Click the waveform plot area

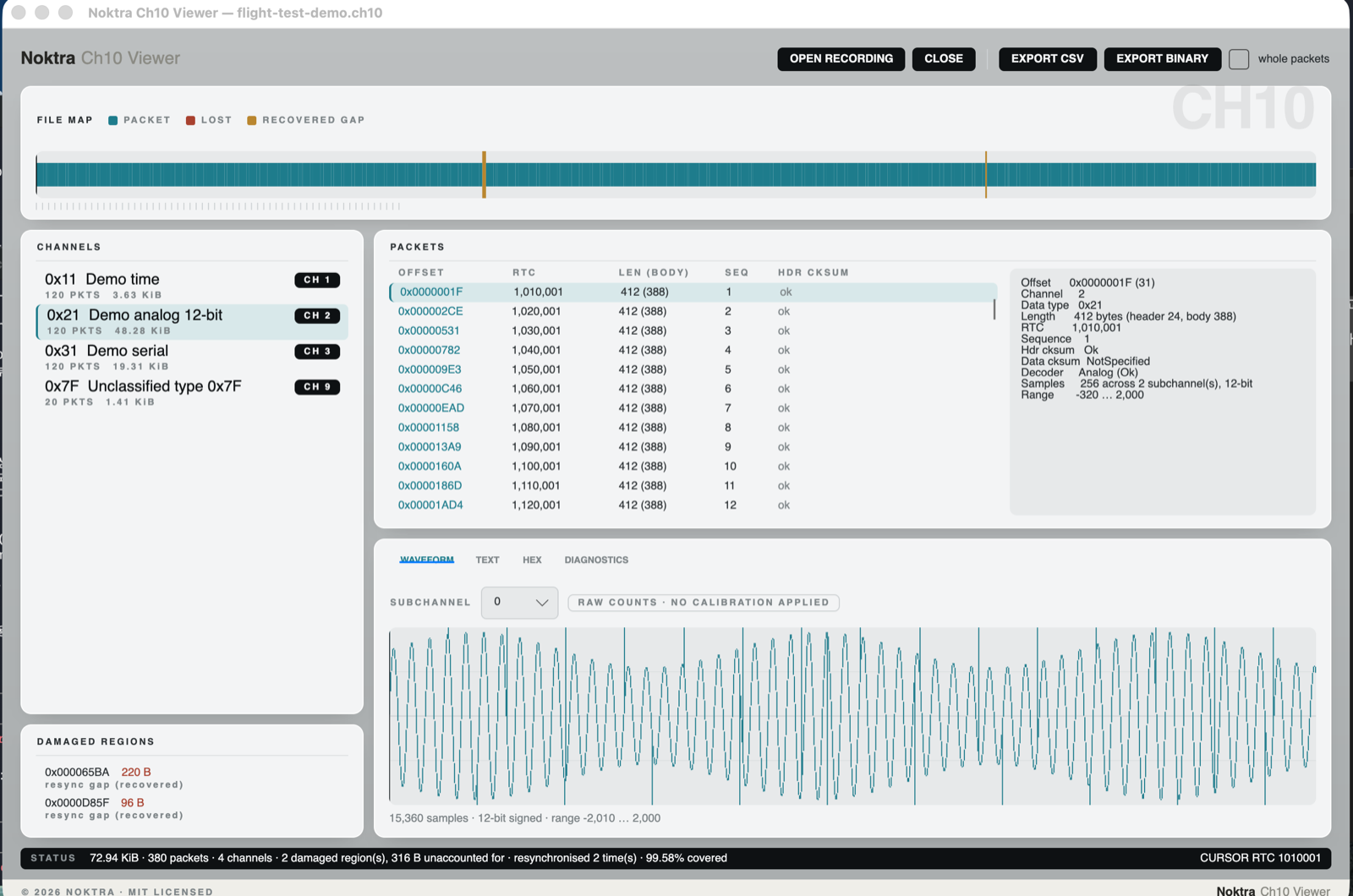point(852,716)
